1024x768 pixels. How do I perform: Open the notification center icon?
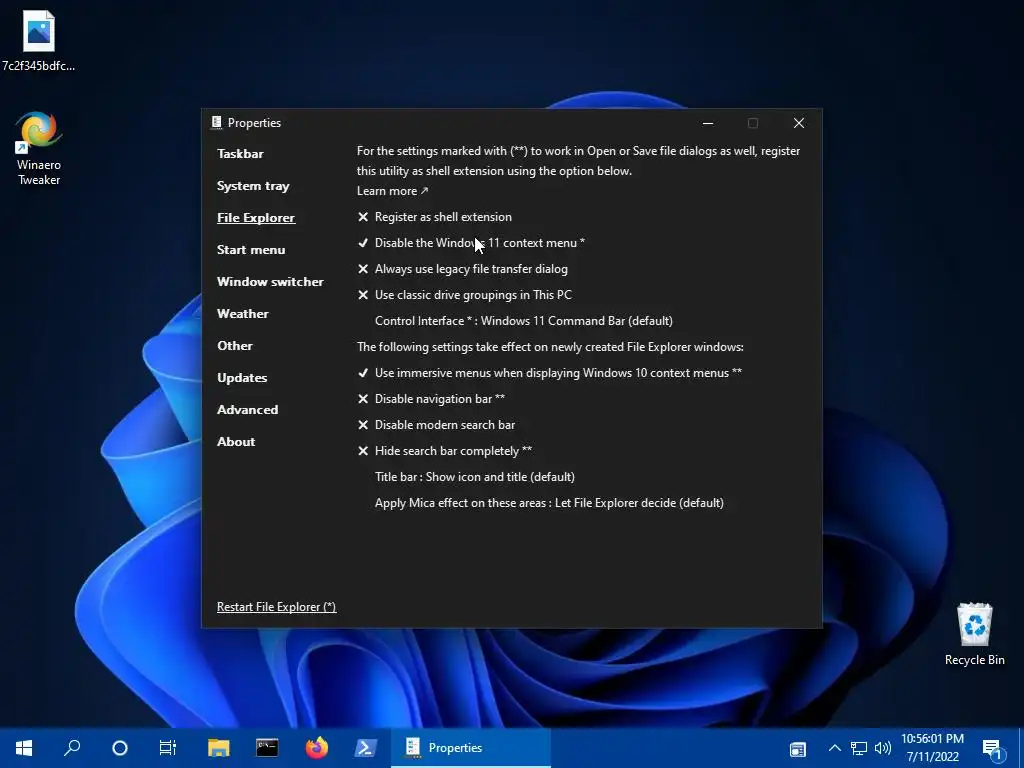coord(992,749)
